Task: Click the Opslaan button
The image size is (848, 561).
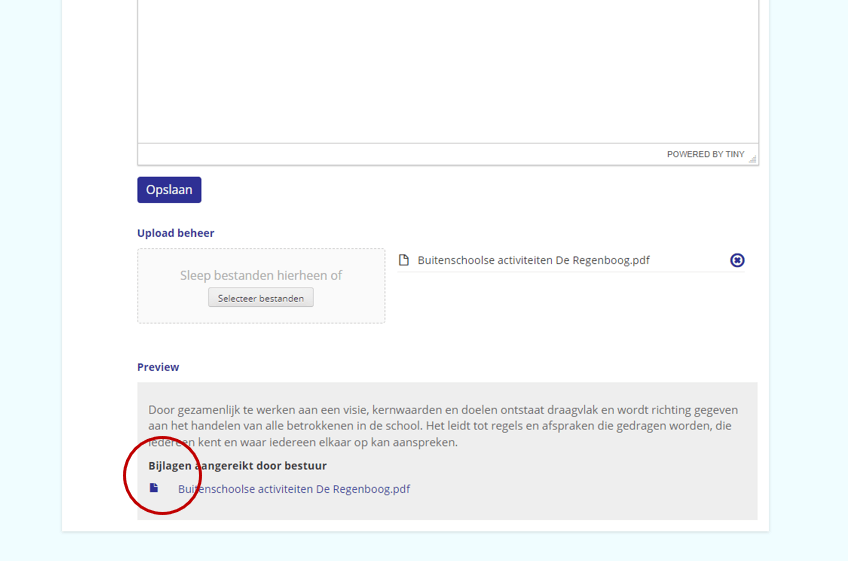Action: click(169, 190)
